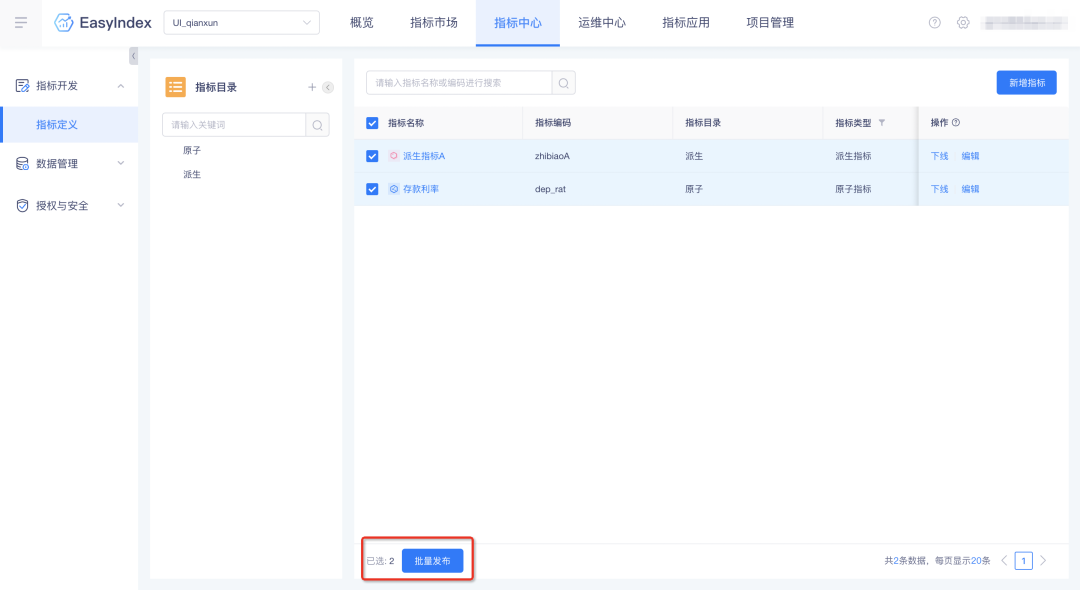Collapse the 指标目录 panel arrow
This screenshot has height=590, width=1080.
click(x=328, y=87)
